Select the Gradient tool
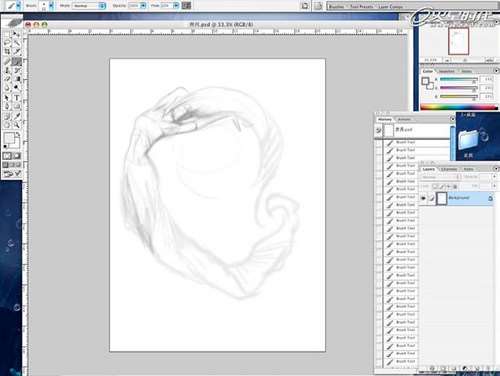Viewport: 500px width, 376px height. tap(17, 79)
